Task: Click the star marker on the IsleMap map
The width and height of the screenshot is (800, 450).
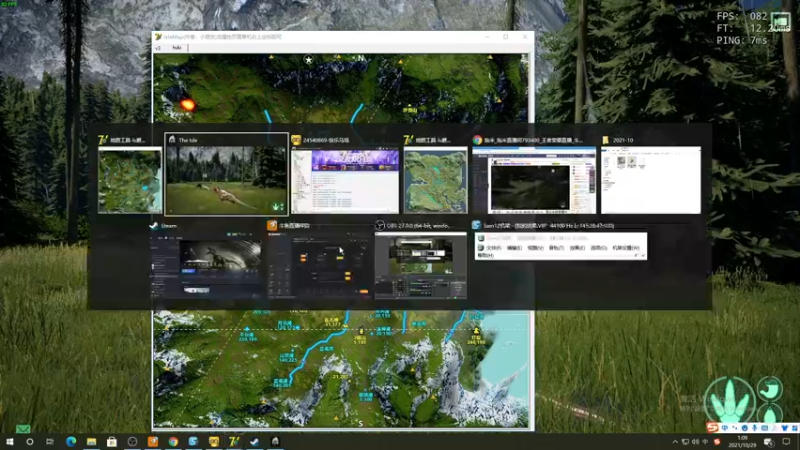Action: click(x=308, y=60)
